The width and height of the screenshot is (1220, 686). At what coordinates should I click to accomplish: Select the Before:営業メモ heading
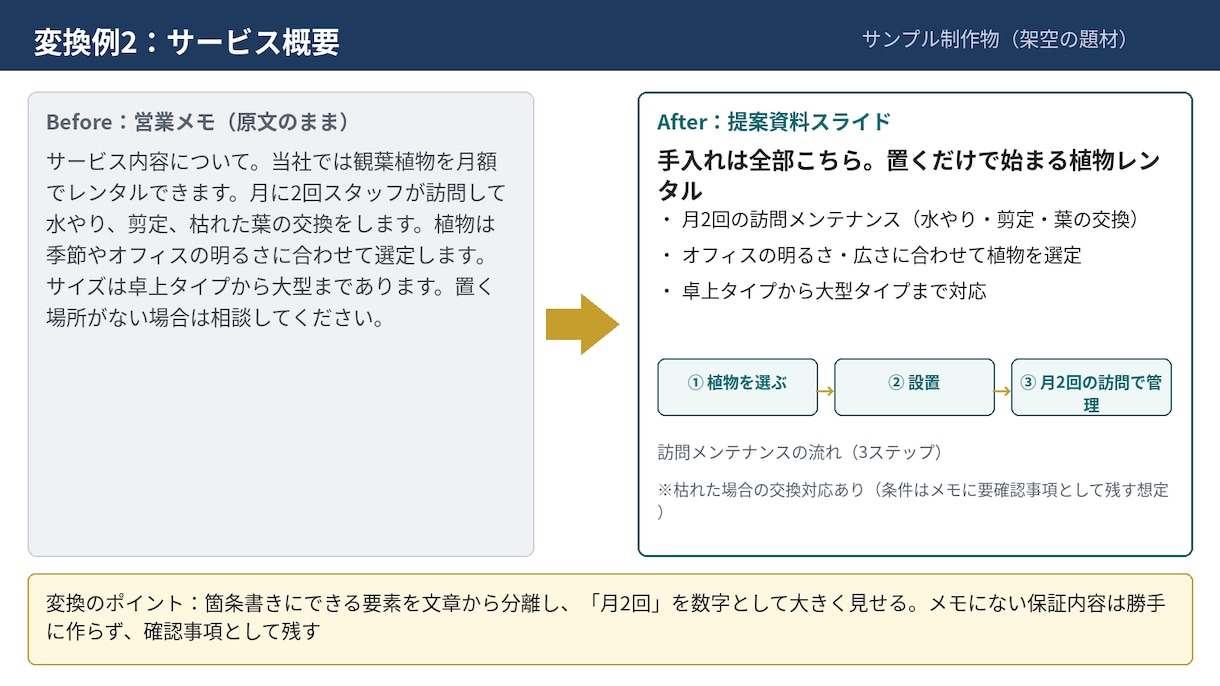pyautogui.click(x=199, y=122)
